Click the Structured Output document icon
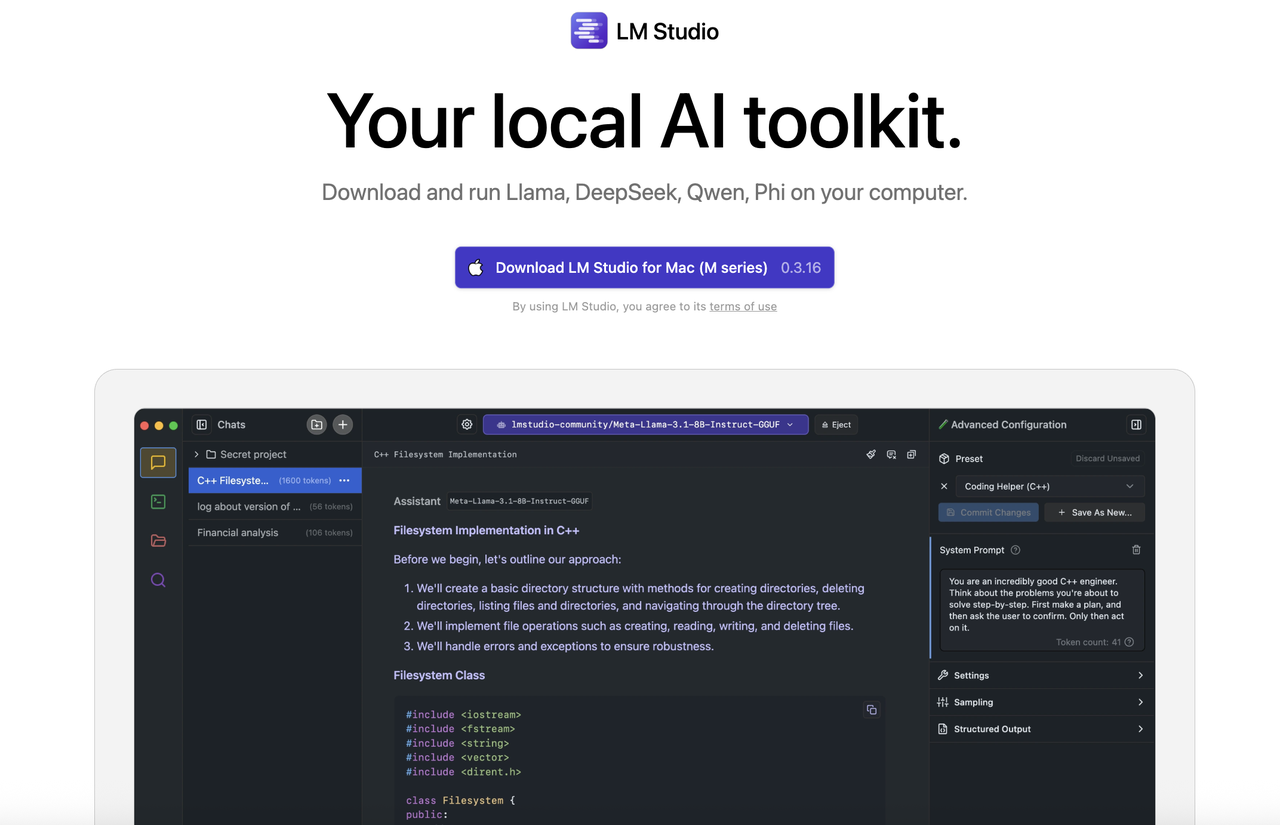The image size is (1280, 825). click(x=943, y=730)
